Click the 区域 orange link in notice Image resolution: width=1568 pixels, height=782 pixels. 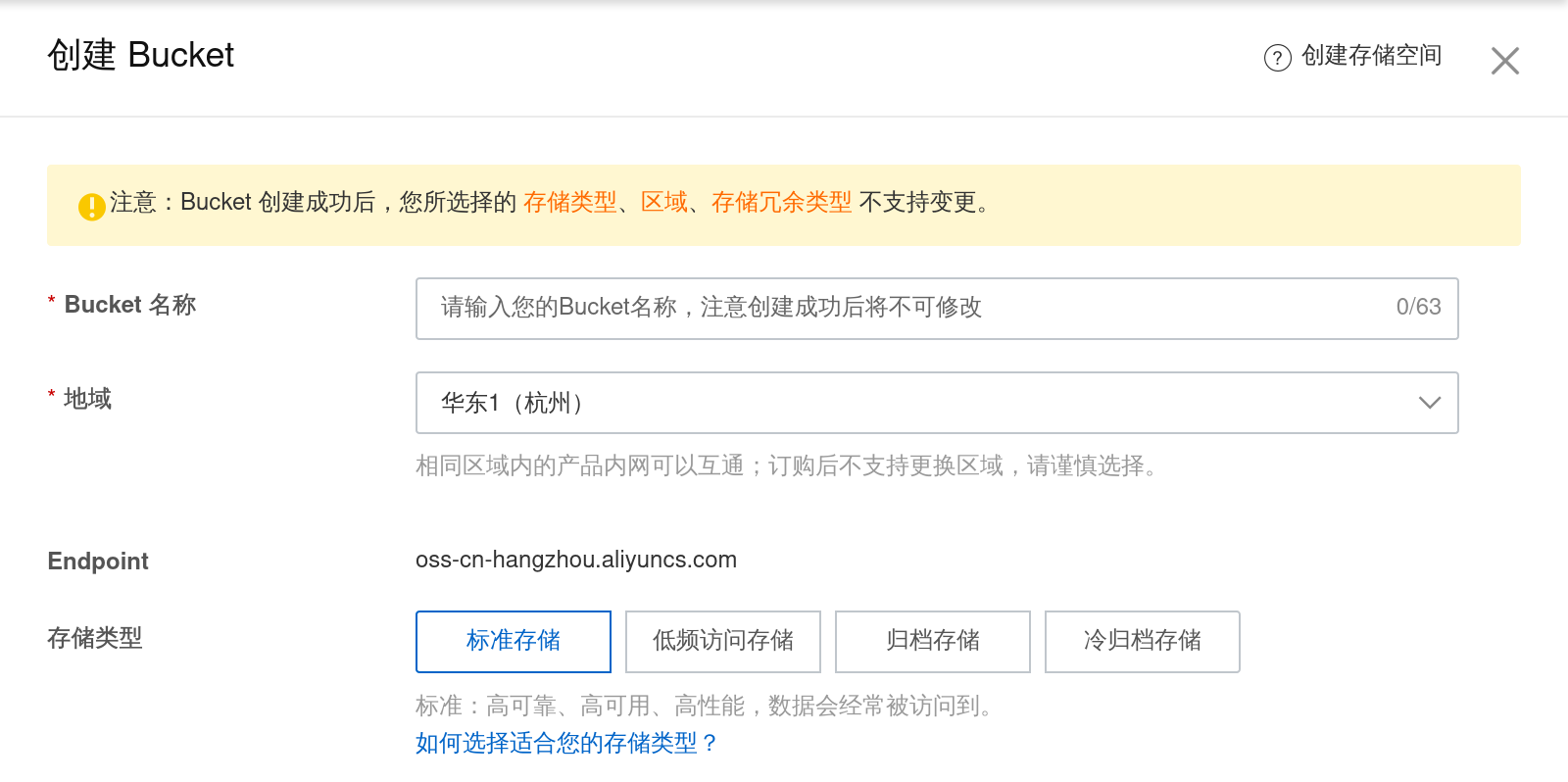click(x=664, y=203)
